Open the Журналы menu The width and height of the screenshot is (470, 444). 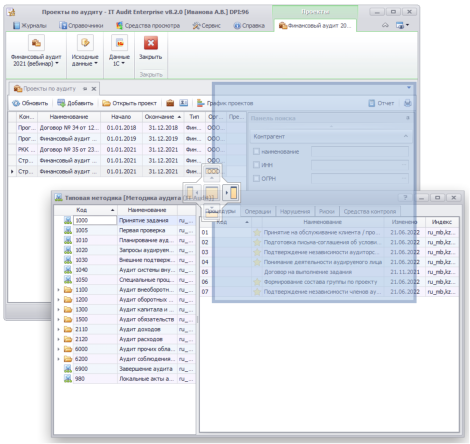[x=30, y=26]
